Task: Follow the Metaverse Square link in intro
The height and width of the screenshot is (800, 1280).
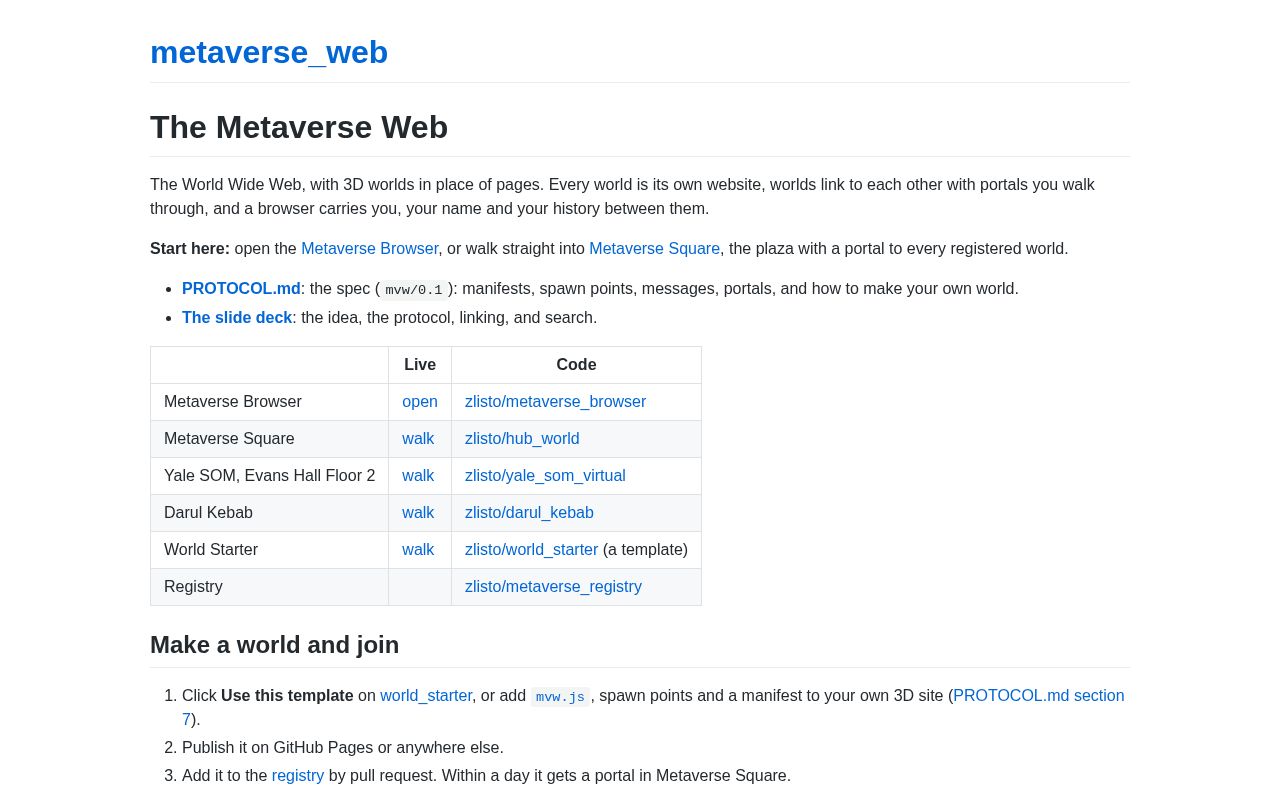Action: point(654,248)
